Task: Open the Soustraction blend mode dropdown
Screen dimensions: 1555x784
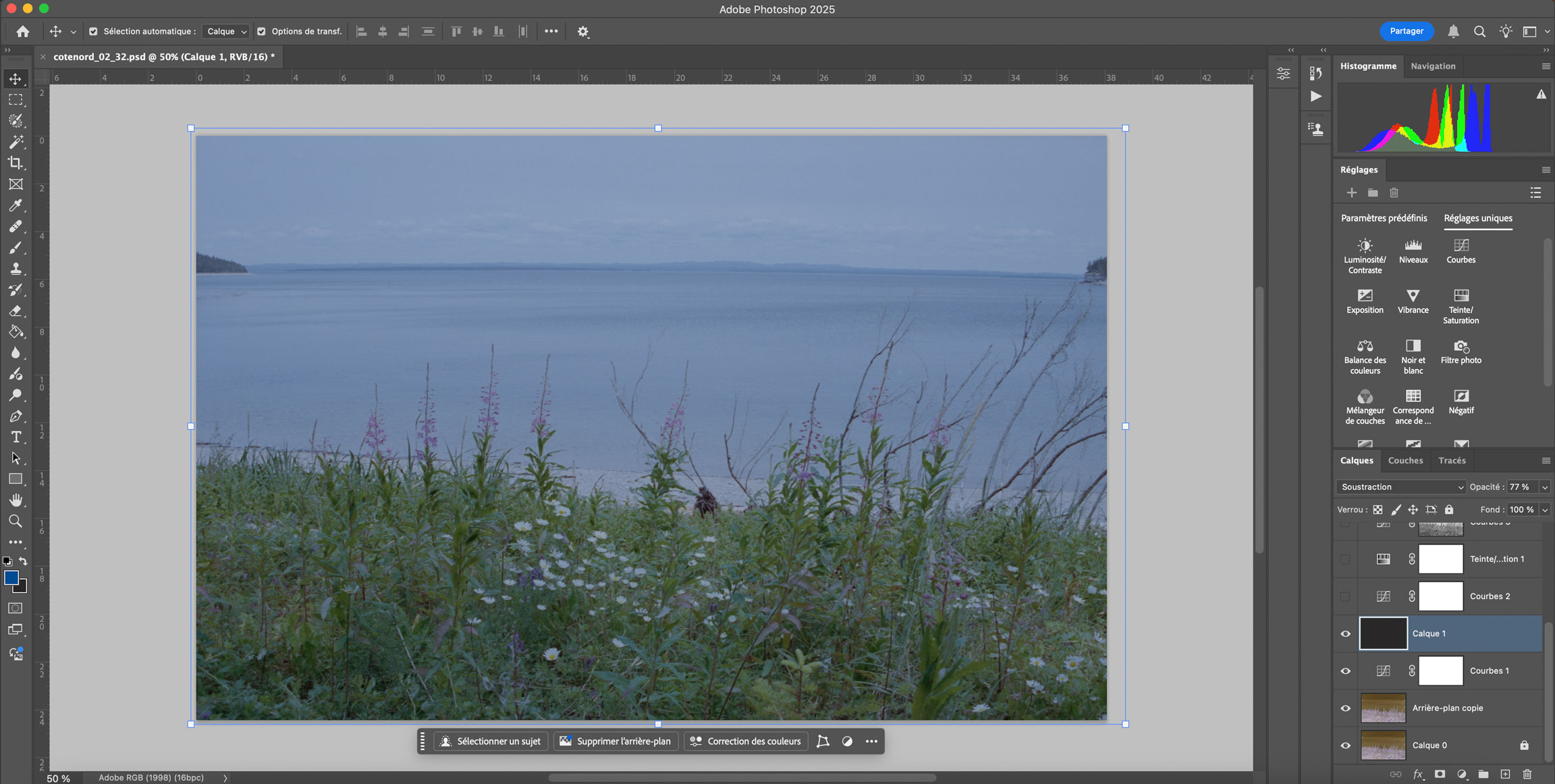Action: (1401, 487)
